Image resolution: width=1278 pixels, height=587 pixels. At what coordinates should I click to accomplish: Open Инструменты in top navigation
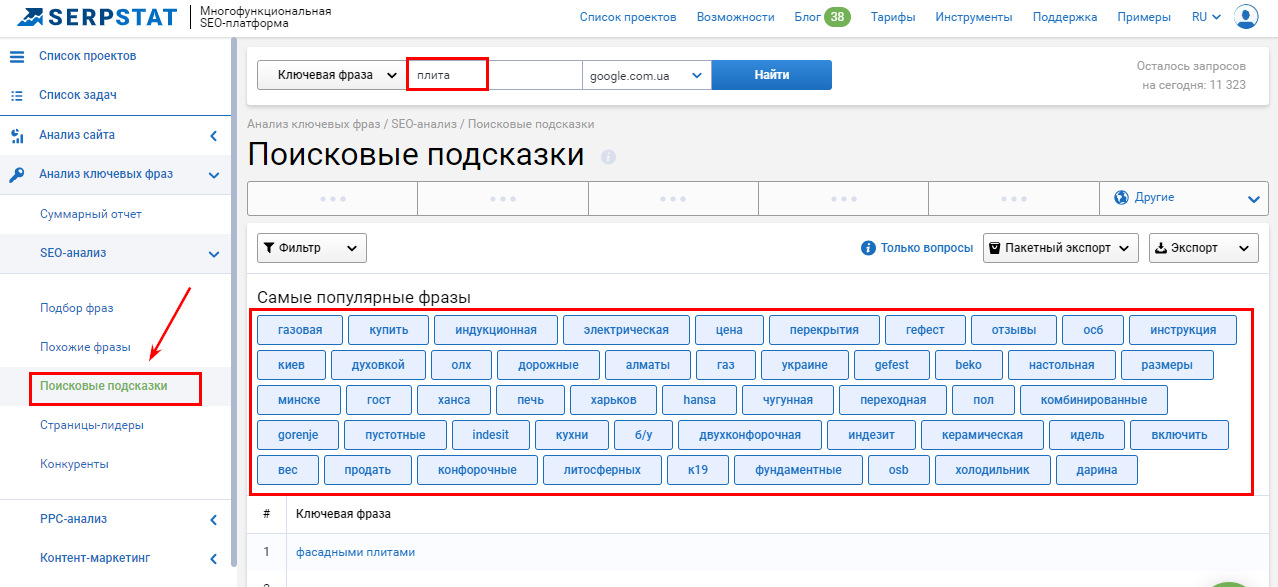(974, 17)
